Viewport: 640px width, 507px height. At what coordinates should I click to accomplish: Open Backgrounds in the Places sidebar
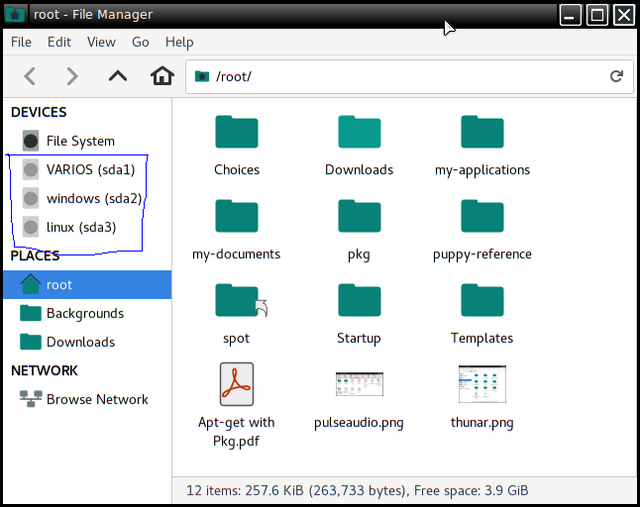click(87, 314)
